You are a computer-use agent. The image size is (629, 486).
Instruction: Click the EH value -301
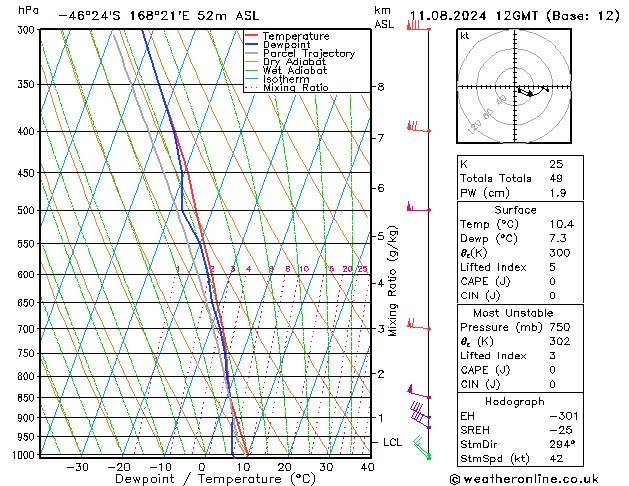click(x=564, y=416)
